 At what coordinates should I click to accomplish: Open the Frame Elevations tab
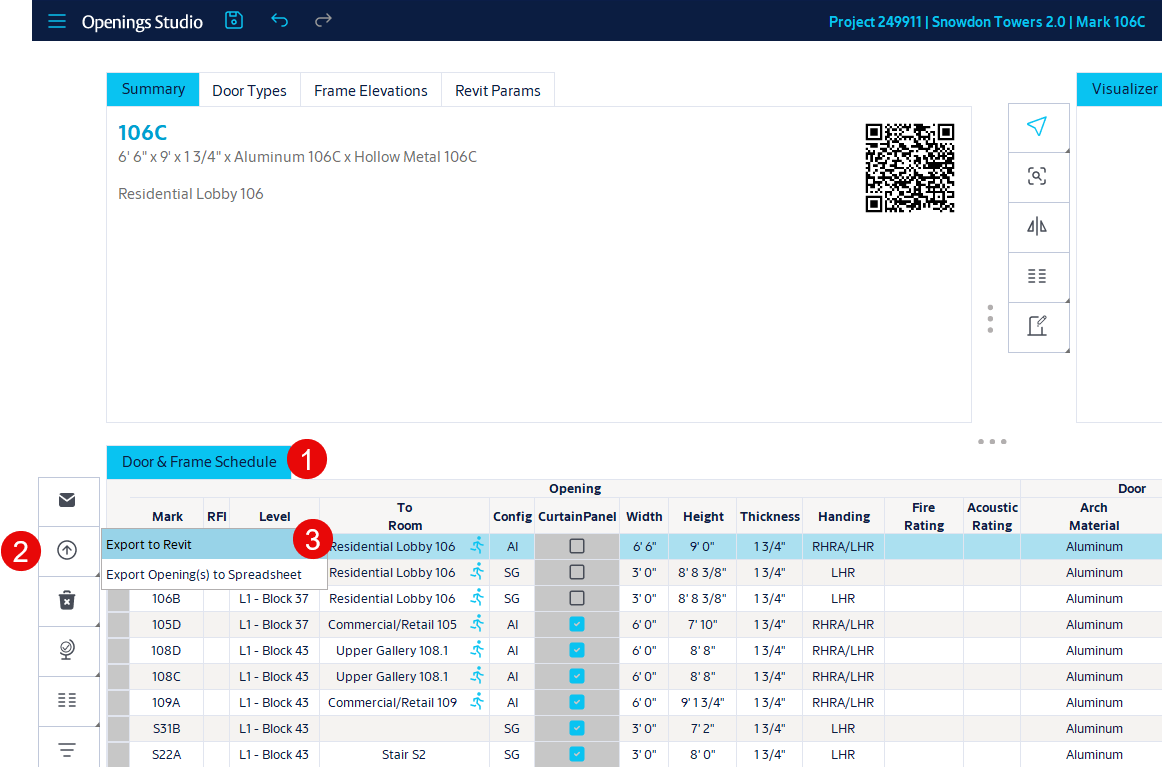click(371, 90)
